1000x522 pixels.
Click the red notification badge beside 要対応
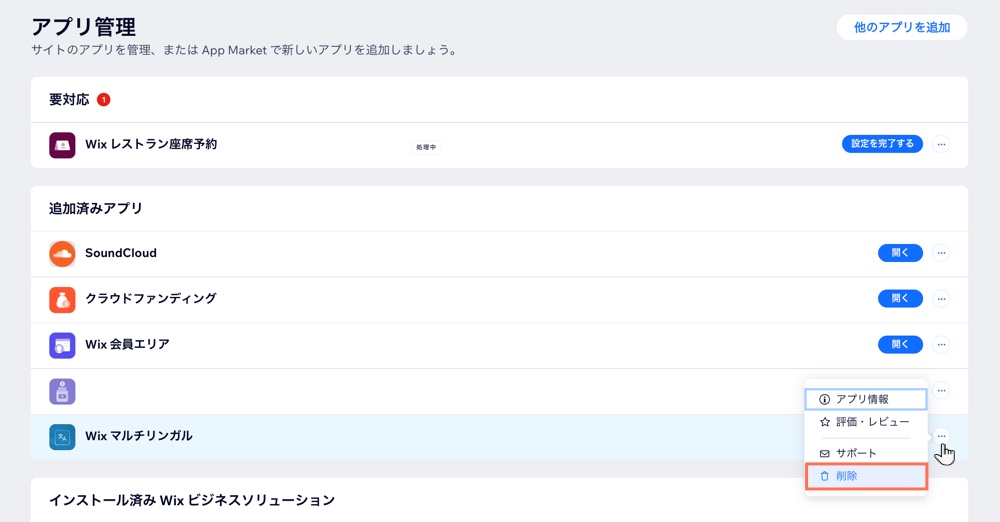click(x=103, y=100)
